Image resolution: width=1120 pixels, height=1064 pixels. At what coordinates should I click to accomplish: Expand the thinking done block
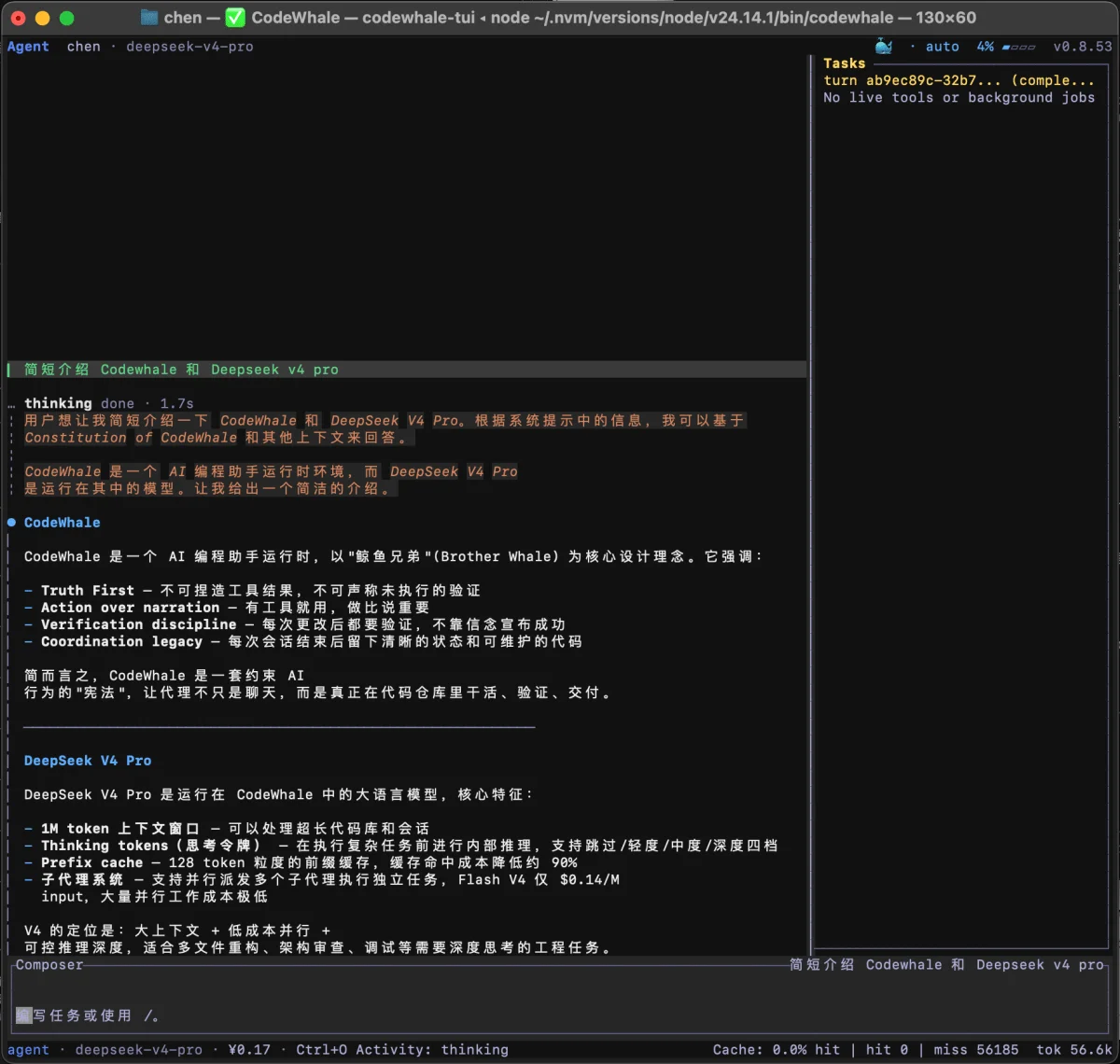click(108, 403)
